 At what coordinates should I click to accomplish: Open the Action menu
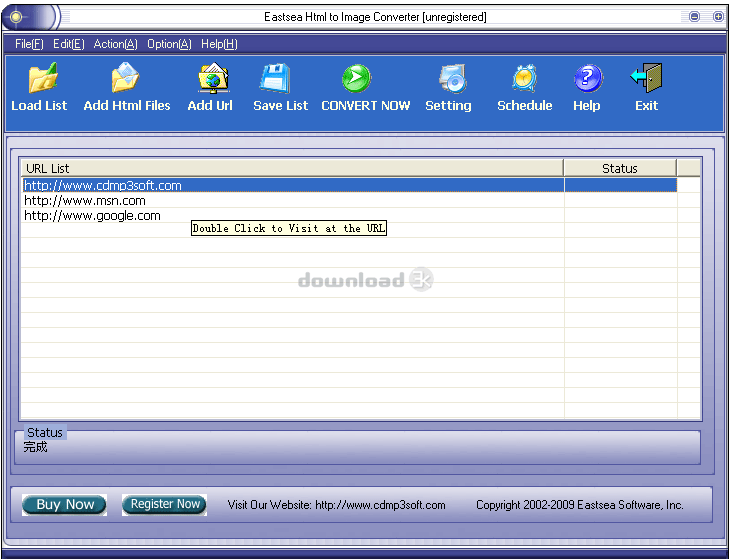(115, 44)
